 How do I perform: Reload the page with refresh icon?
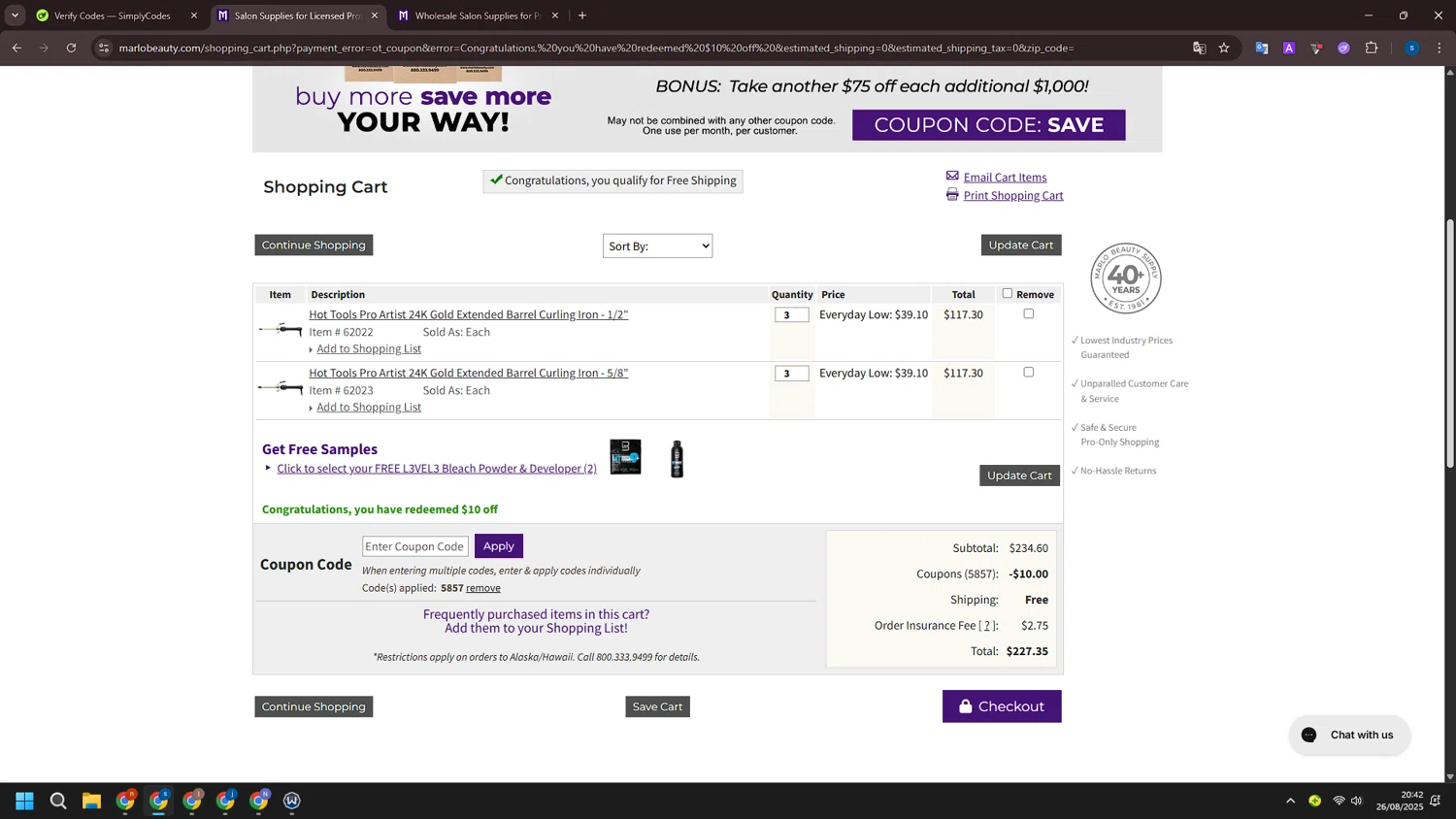point(71,48)
